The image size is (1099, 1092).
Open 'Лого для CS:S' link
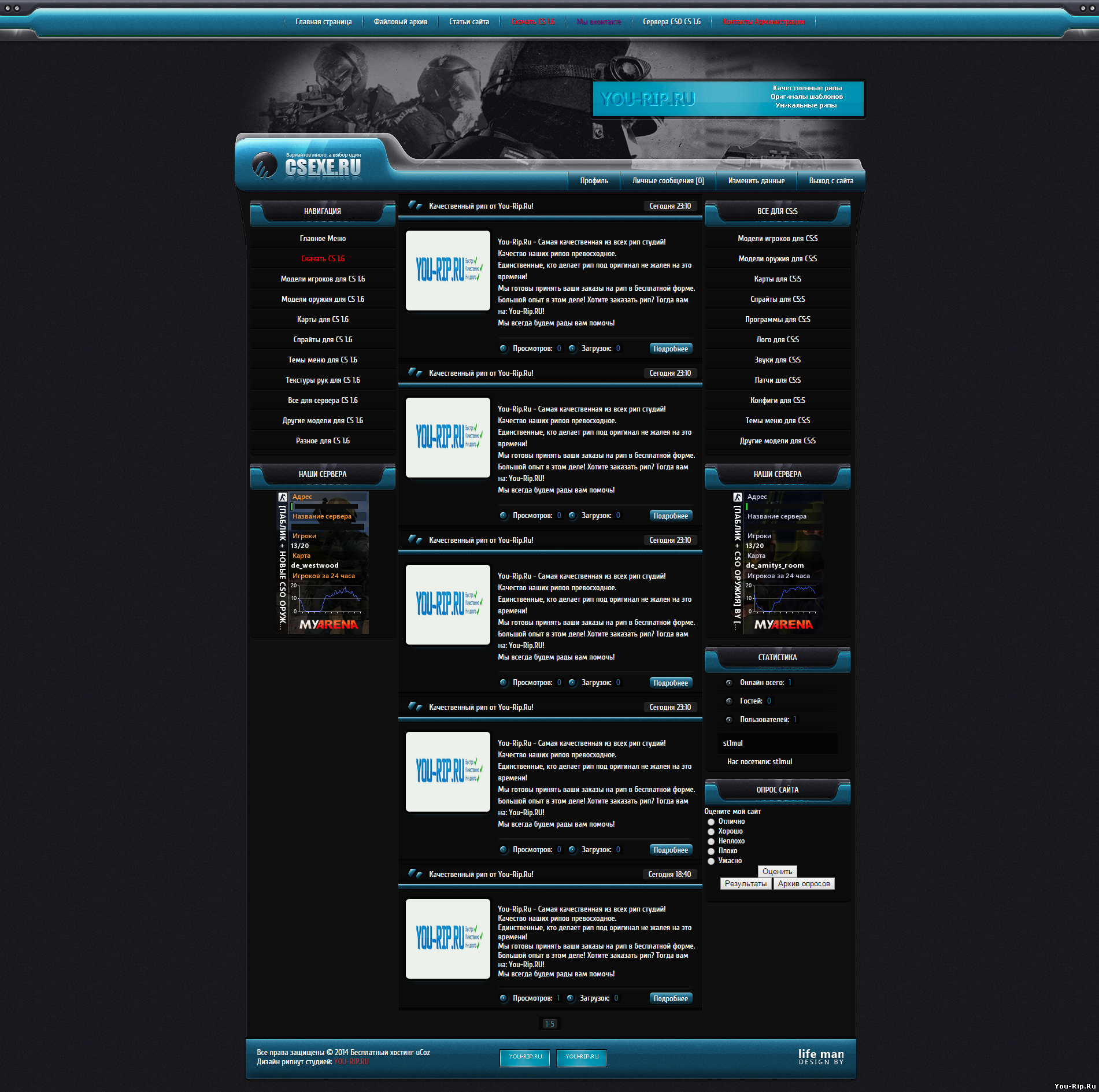[778, 340]
